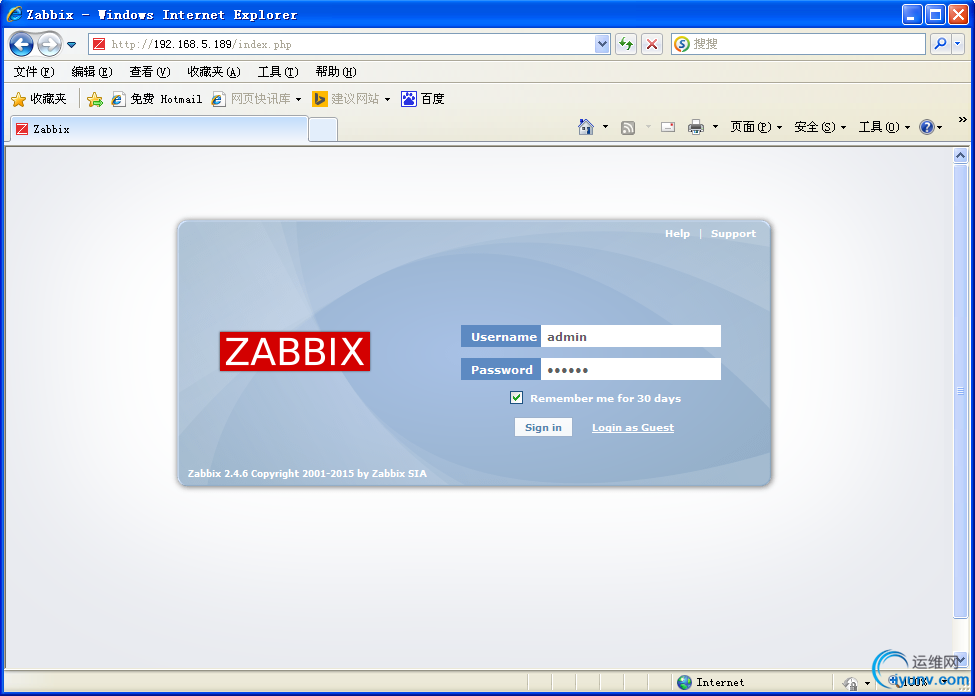
Task: Click the Home page icon
Action: 586,127
